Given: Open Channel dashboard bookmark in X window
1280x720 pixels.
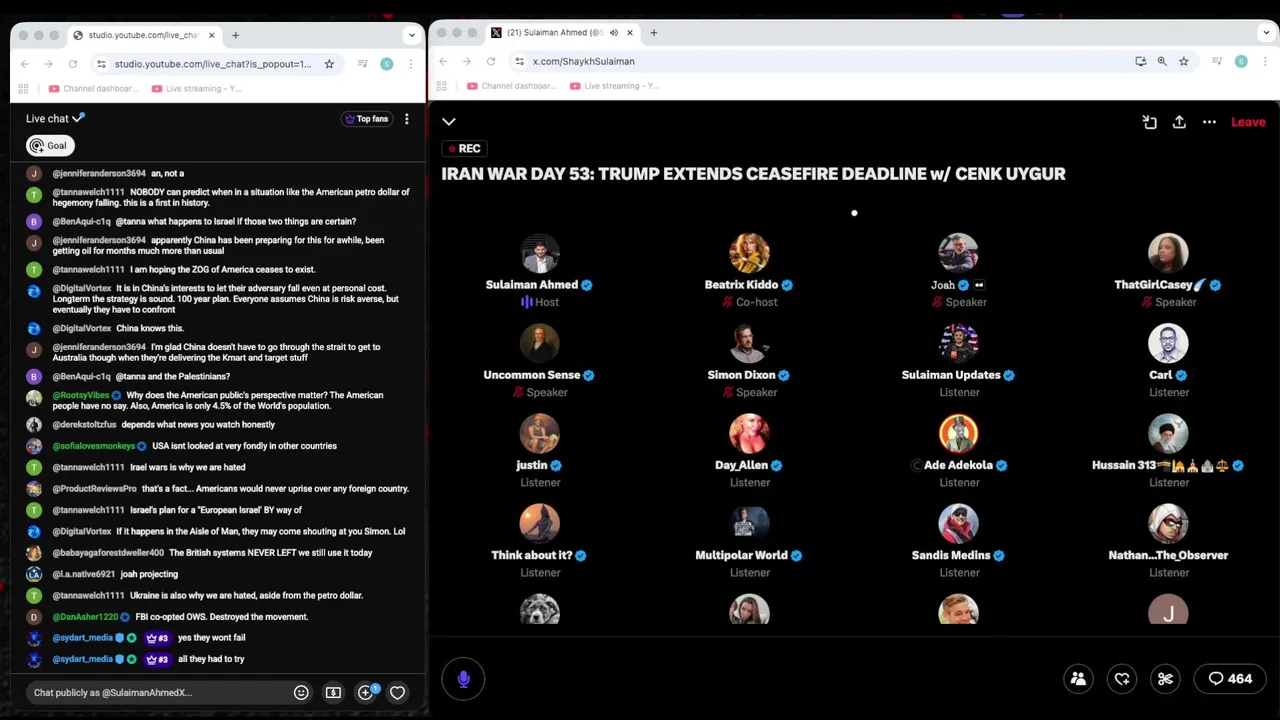Looking at the screenshot, I should tap(512, 86).
